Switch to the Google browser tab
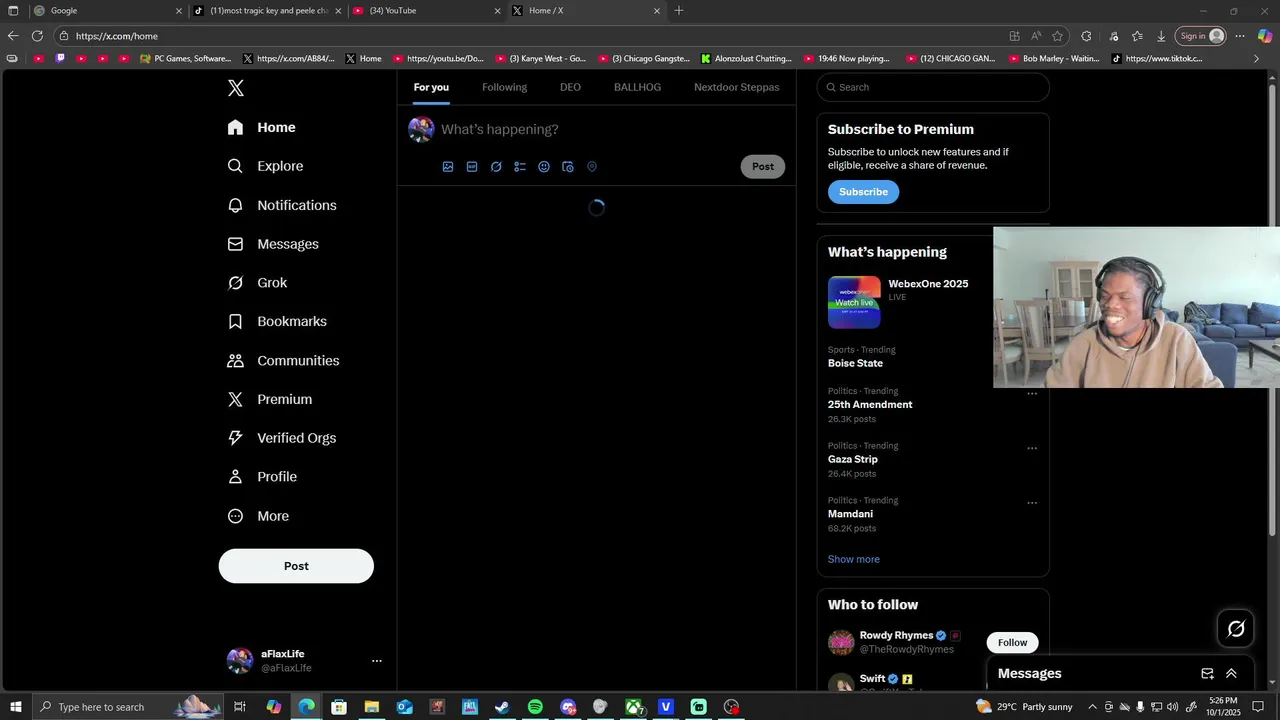This screenshot has width=1280, height=720. pos(108,11)
